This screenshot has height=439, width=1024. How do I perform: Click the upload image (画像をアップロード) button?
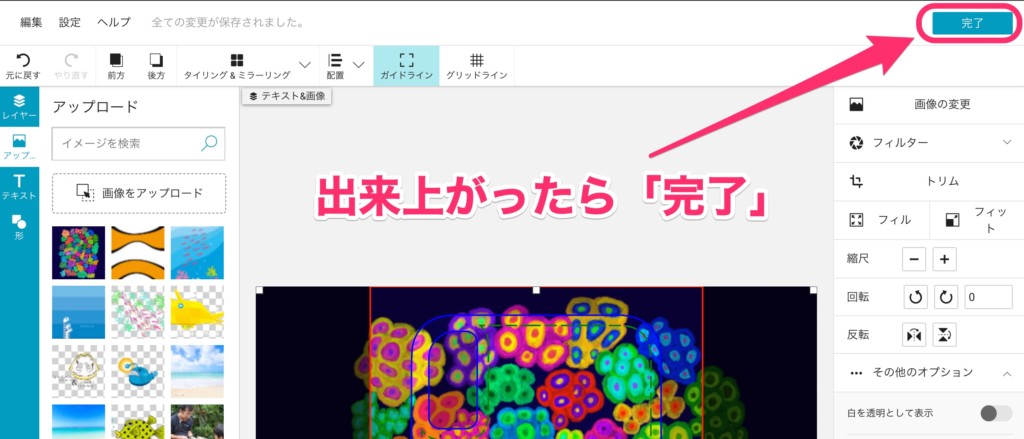(139, 193)
